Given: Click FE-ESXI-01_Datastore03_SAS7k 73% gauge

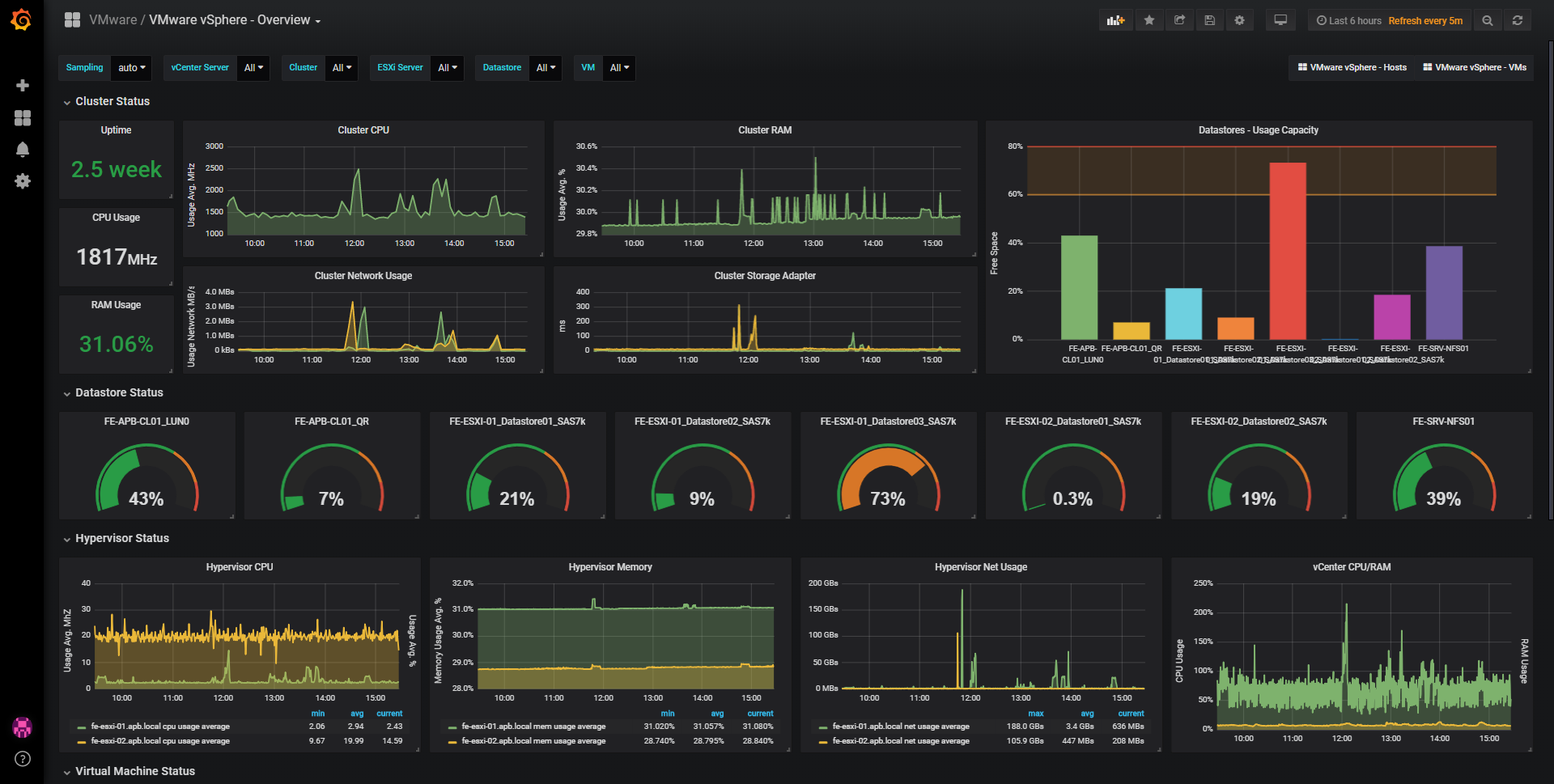Looking at the screenshot, I should pos(888,479).
